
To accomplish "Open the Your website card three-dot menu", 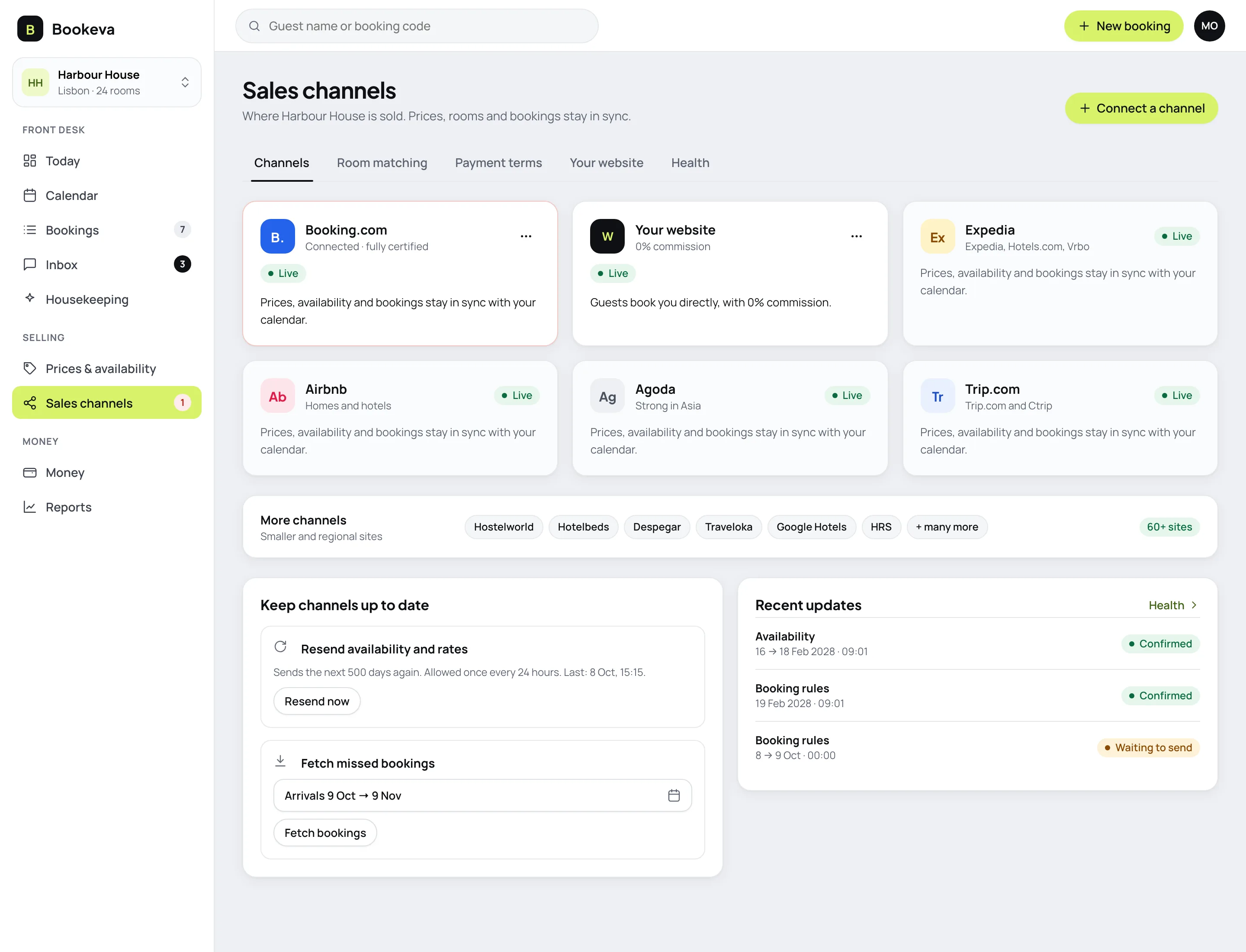I will point(856,236).
